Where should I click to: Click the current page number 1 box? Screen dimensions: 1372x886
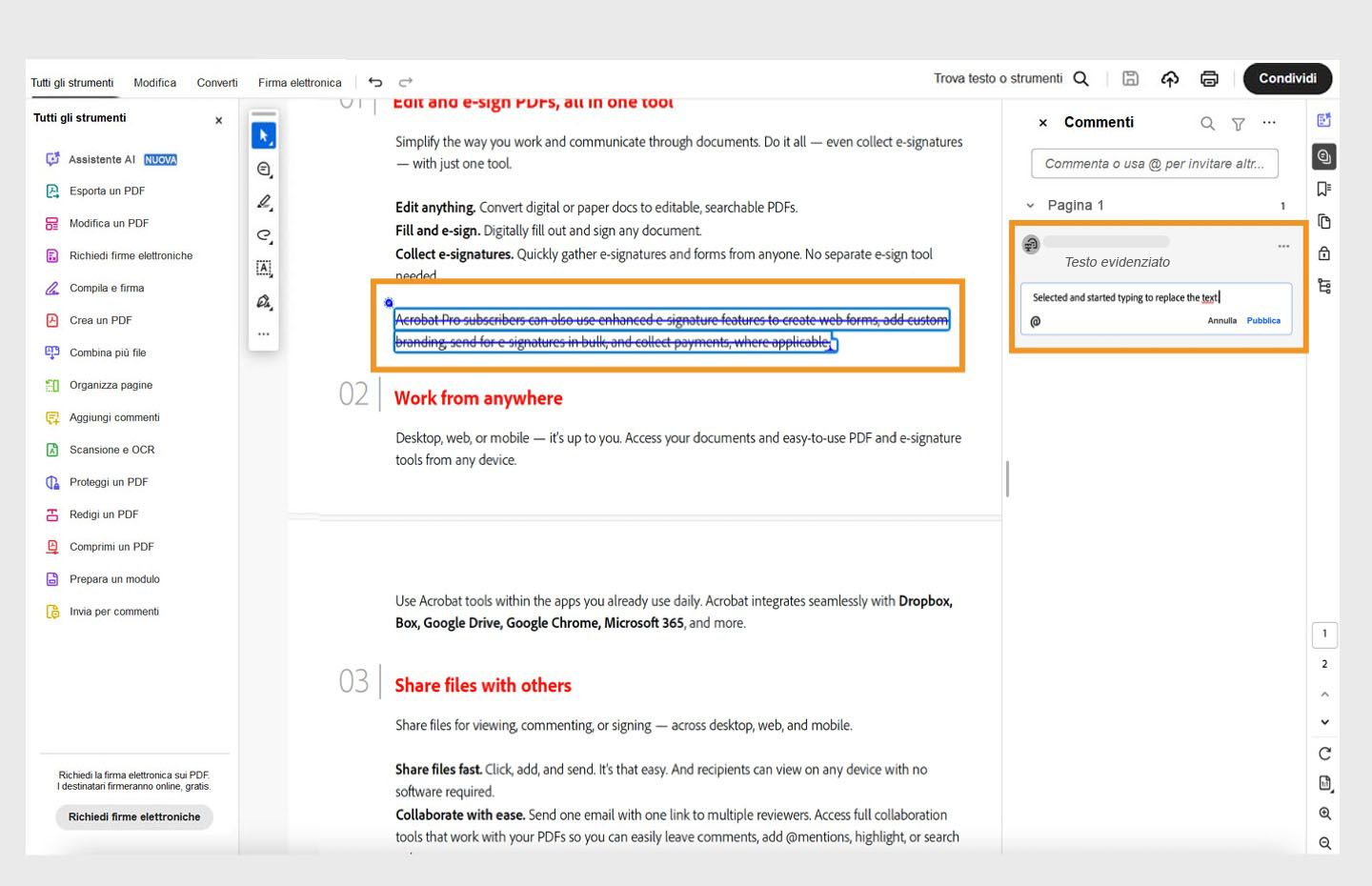(x=1324, y=634)
